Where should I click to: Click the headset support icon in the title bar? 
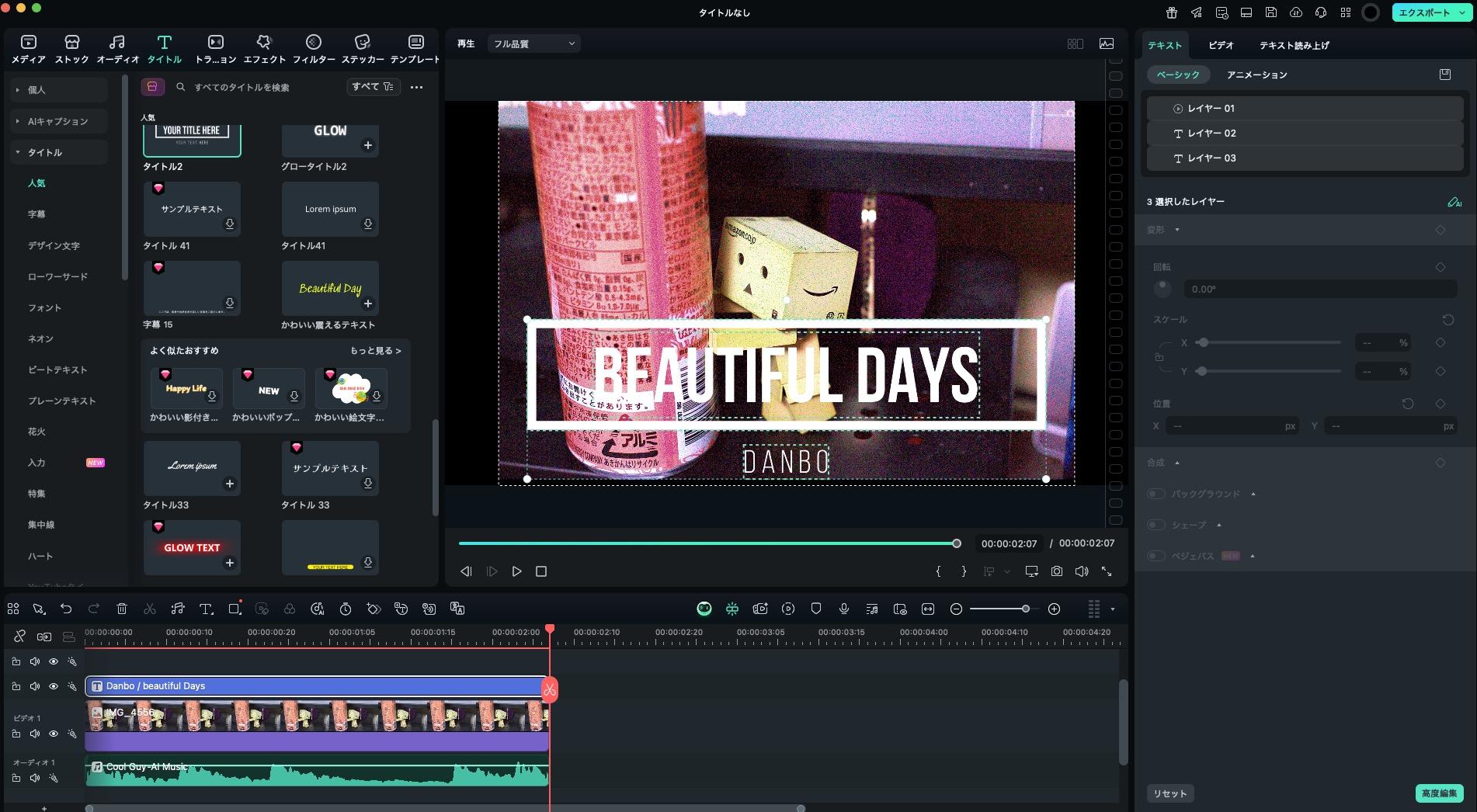1321,12
